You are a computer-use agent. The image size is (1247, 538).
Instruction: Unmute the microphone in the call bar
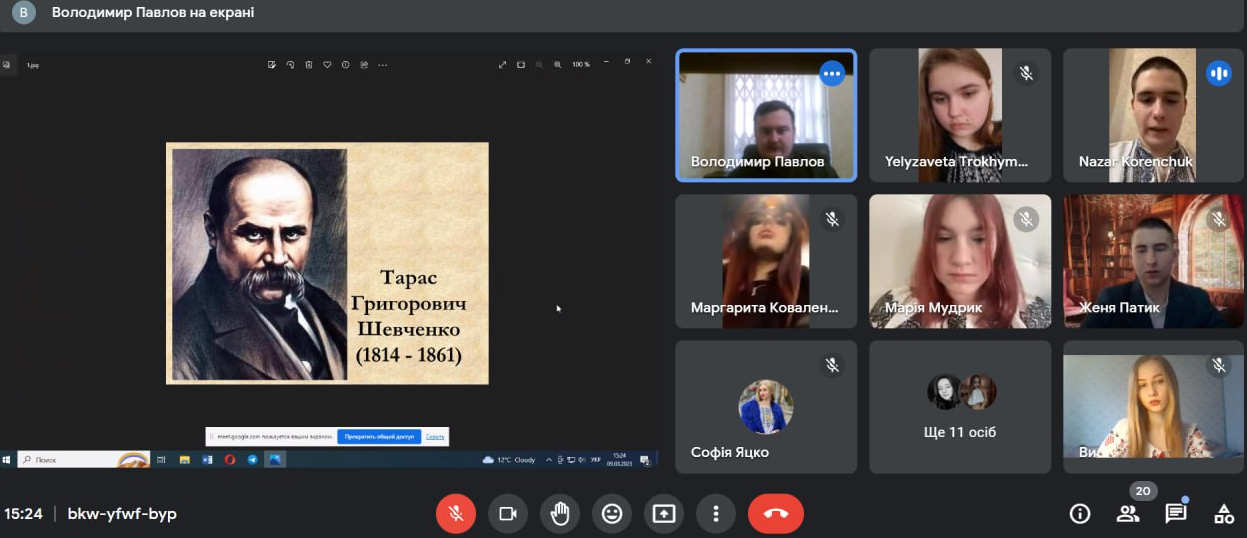[x=456, y=514]
